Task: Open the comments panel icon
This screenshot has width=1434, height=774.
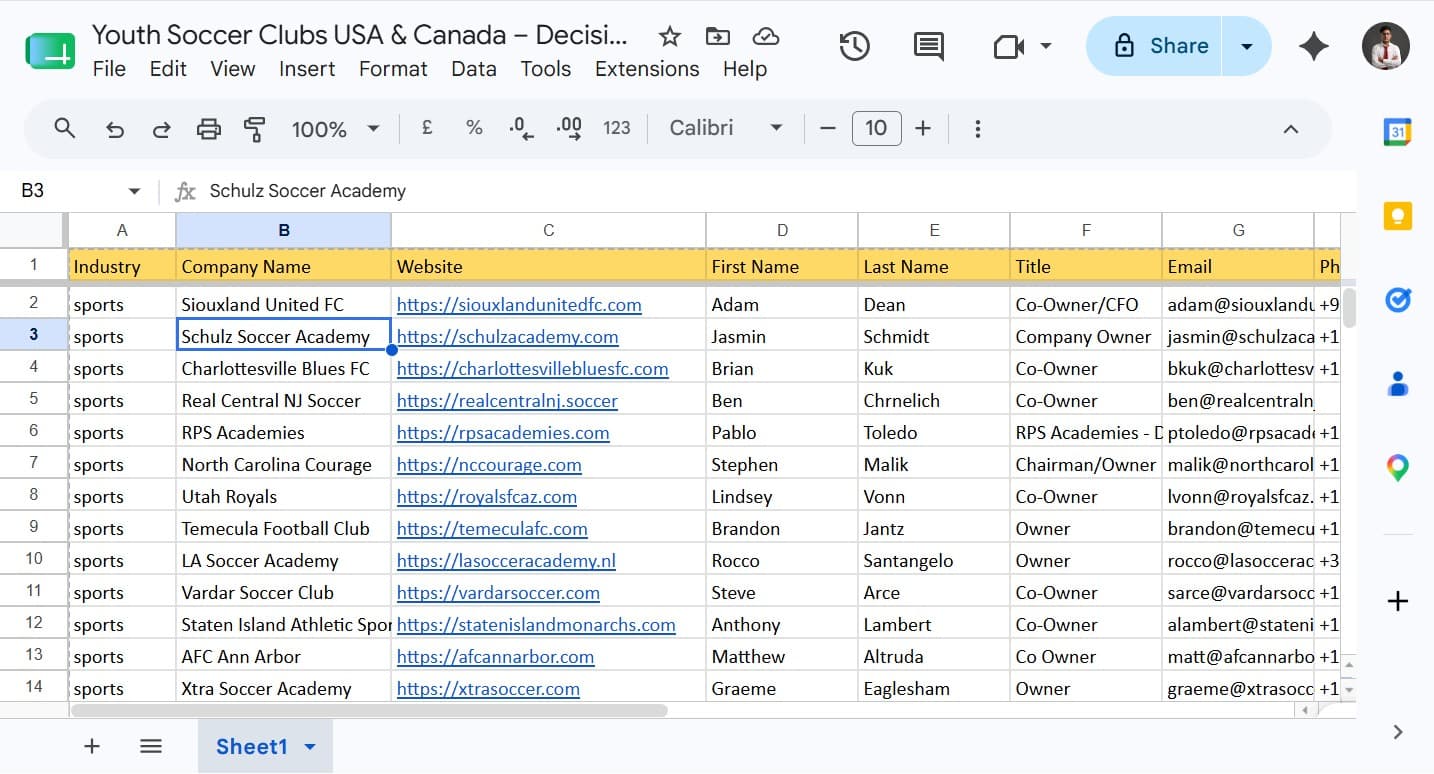Action: [928, 46]
